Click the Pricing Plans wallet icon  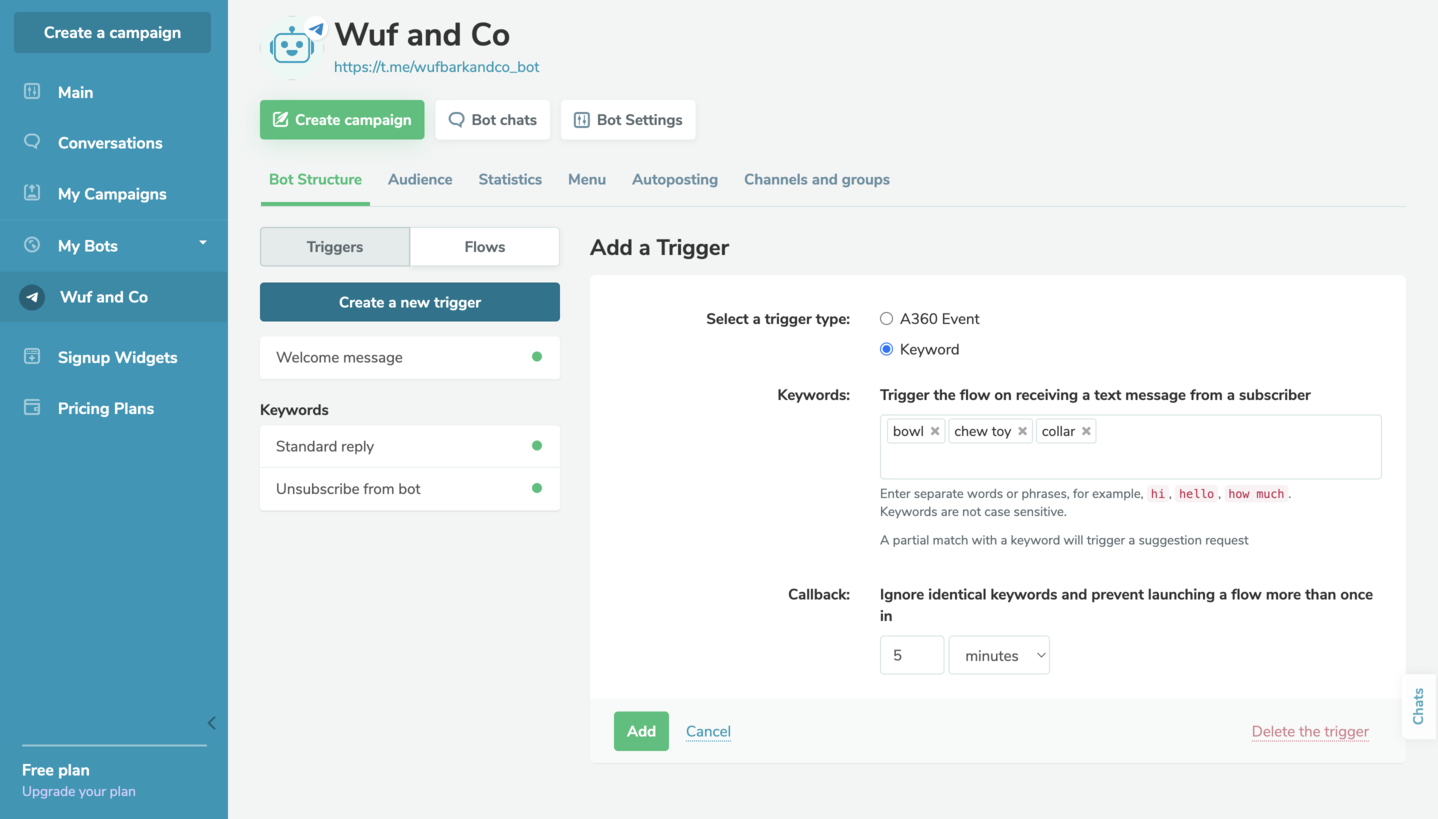click(x=32, y=408)
